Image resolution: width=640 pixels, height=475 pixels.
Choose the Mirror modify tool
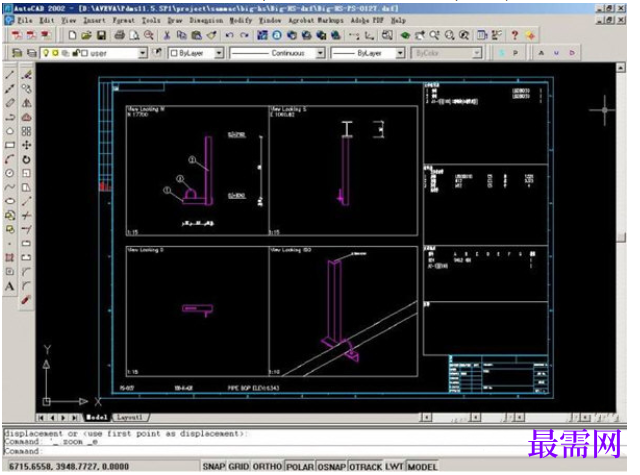(x=27, y=103)
